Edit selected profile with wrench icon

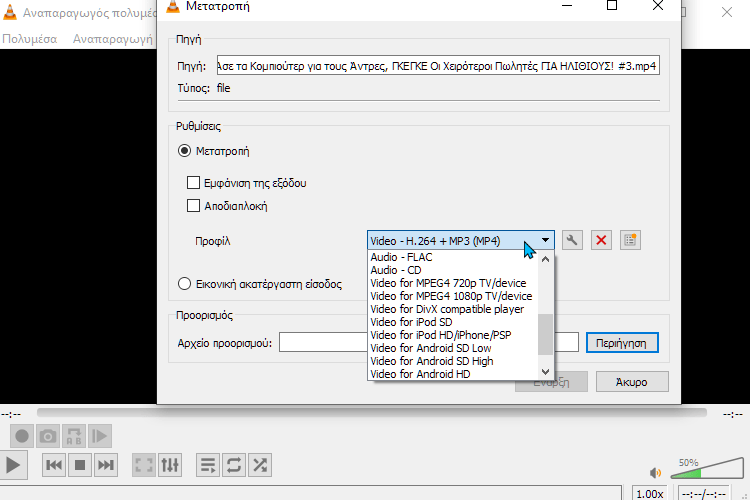[x=572, y=240]
